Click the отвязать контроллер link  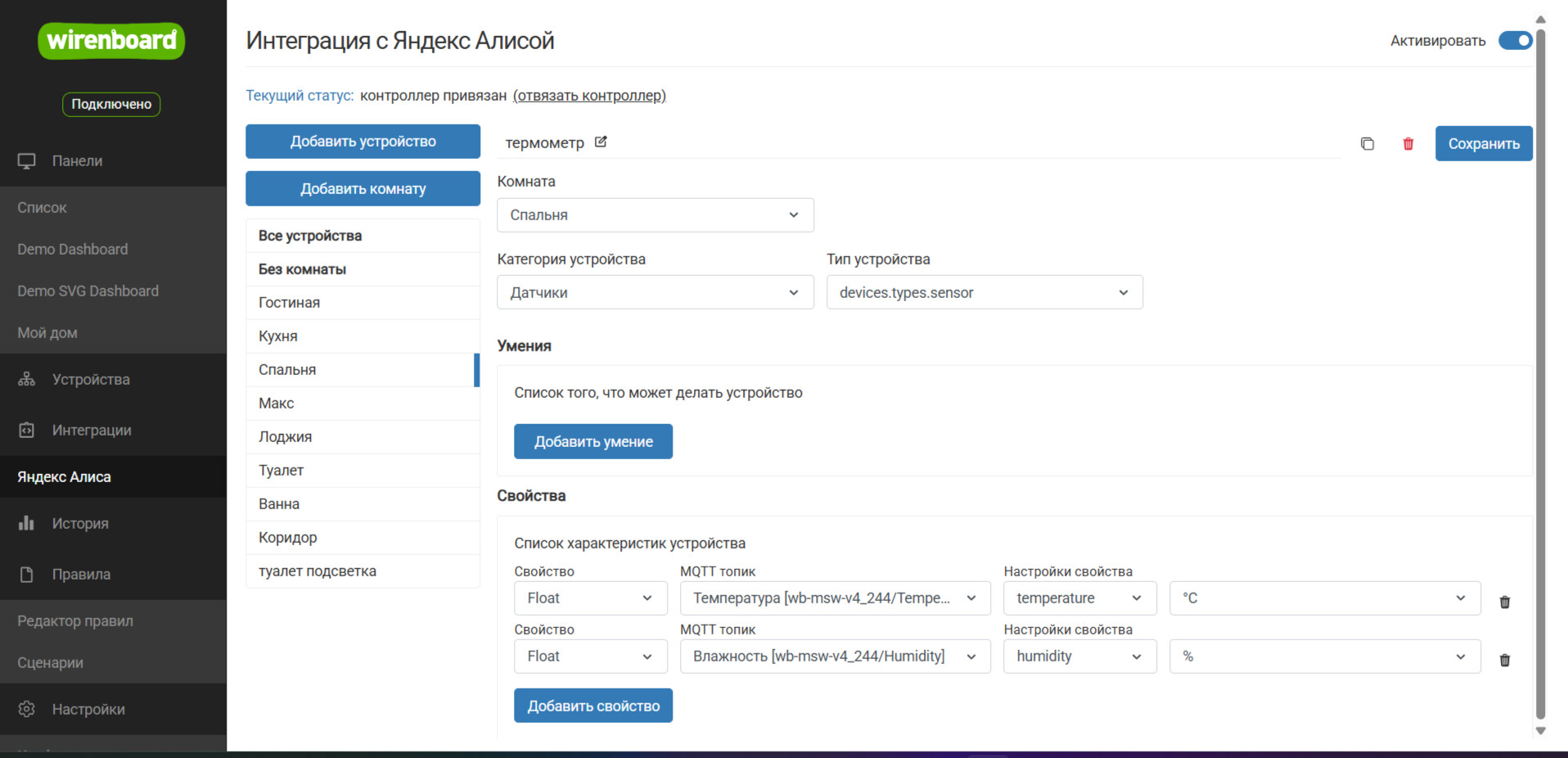(x=589, y=95)
